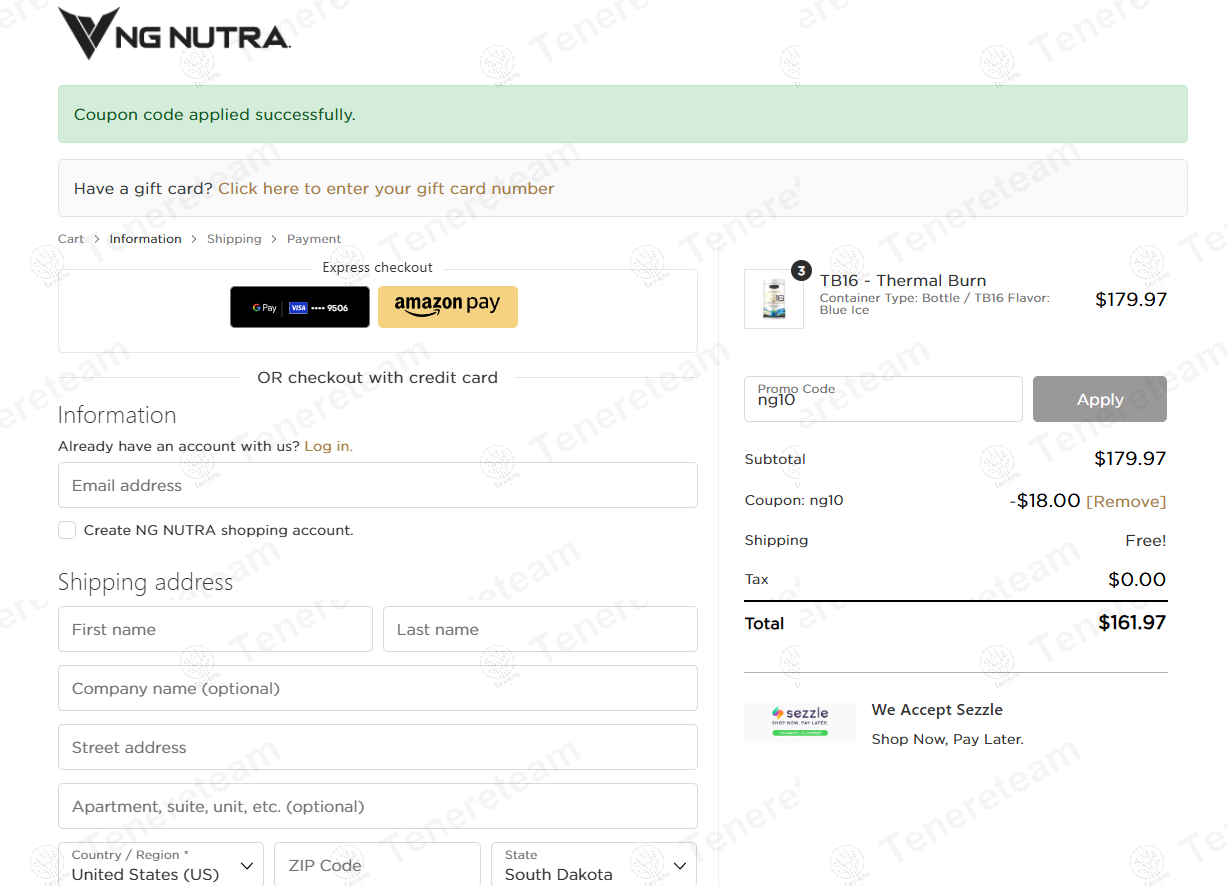
Task: Open State dropdown showing South Dakota
Action: (594, 865)
